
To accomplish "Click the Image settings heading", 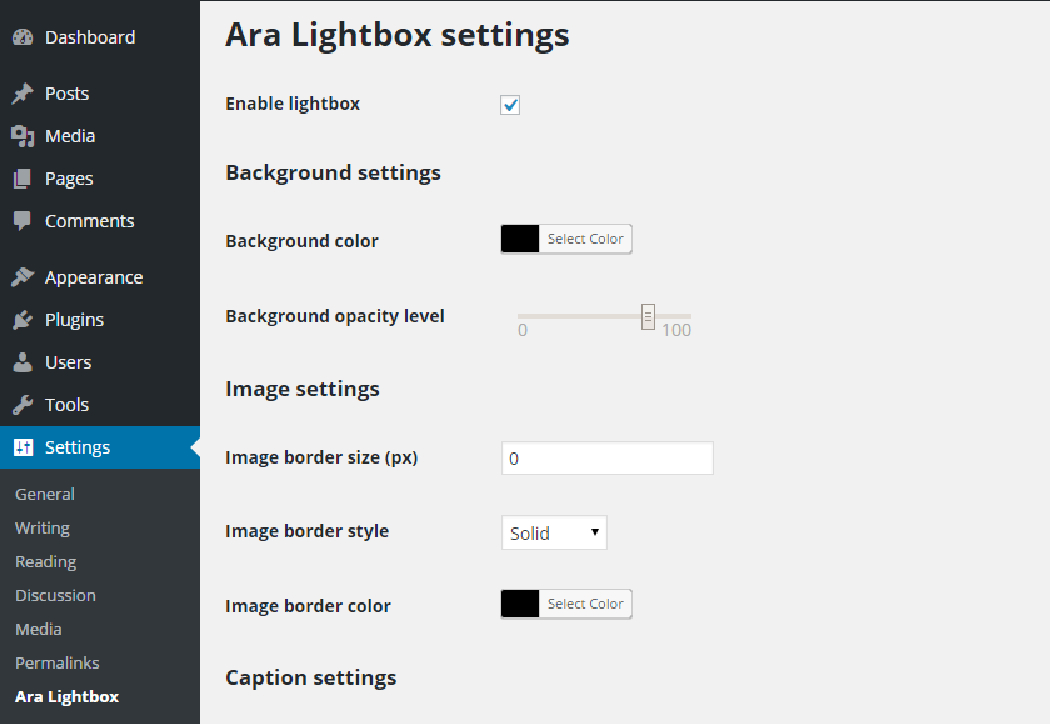I will (x=302, y=390).
